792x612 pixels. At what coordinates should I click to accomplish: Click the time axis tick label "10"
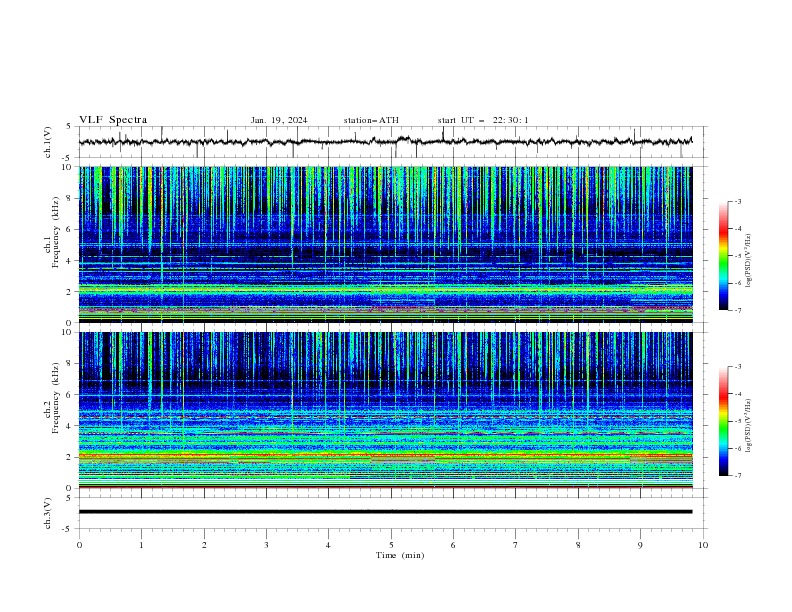tap(703, 545)
